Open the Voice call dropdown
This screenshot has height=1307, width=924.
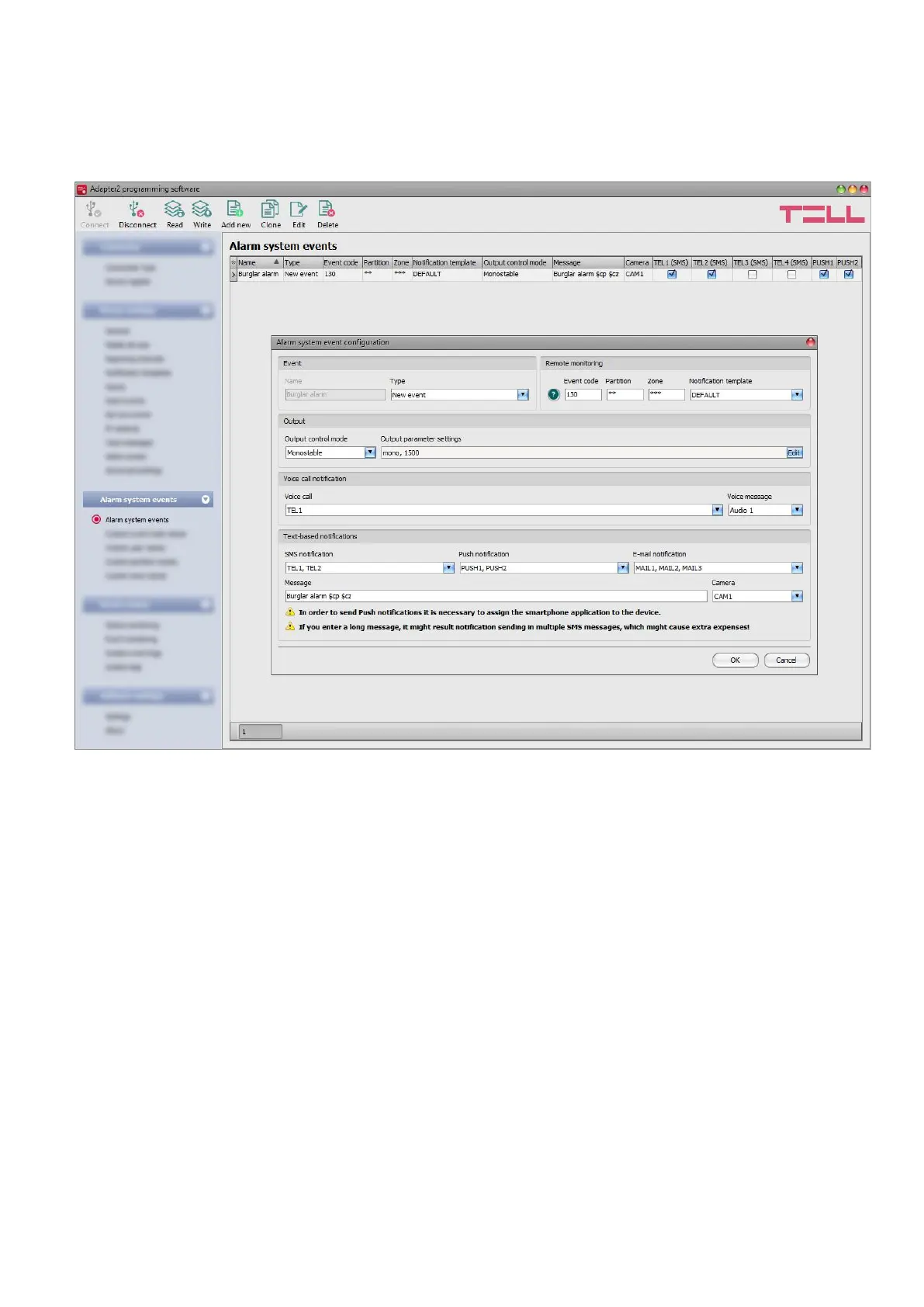(x=718, y=510)
